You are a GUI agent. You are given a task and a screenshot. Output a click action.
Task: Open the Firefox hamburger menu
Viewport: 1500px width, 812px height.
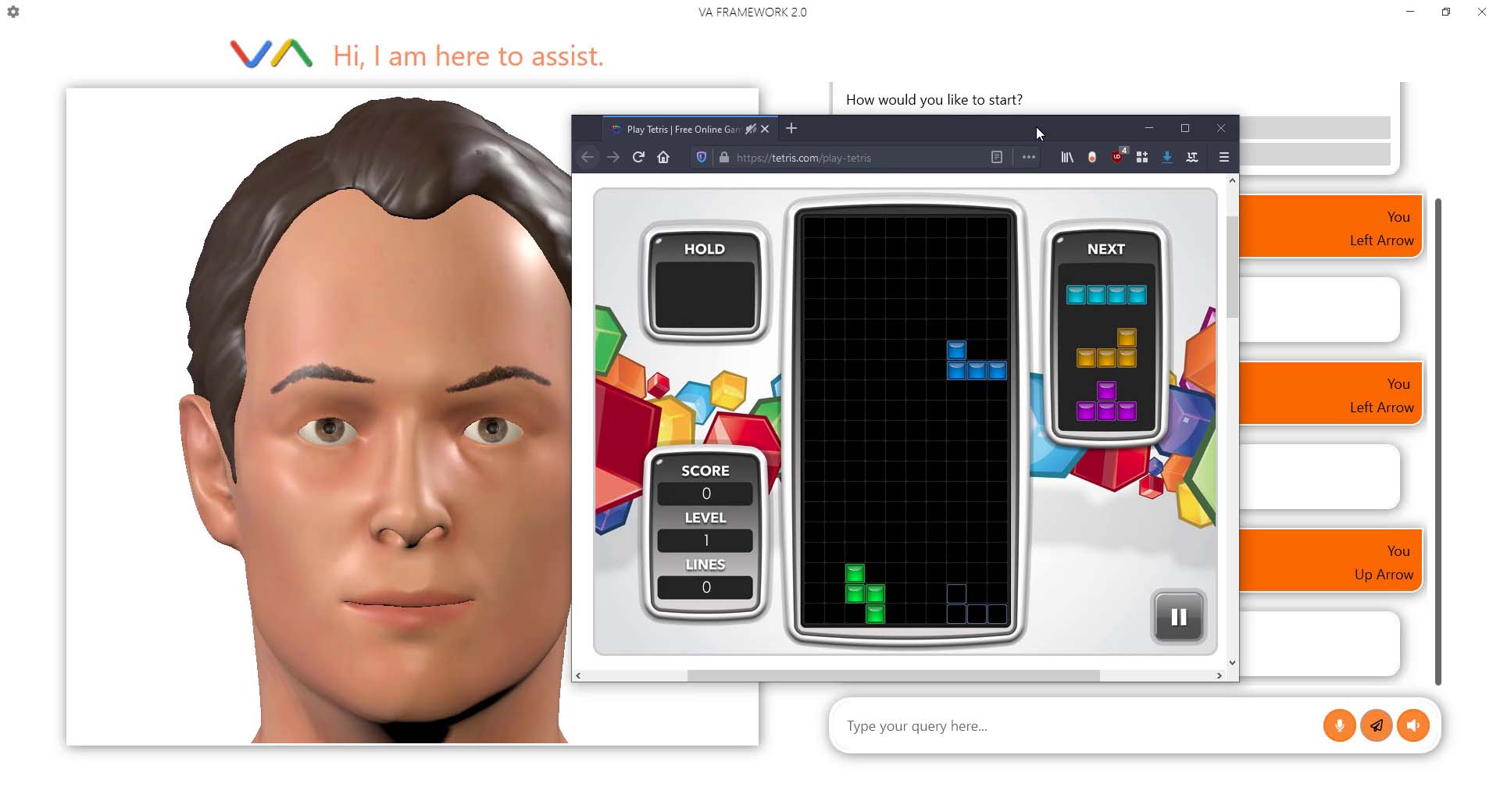1224,157
